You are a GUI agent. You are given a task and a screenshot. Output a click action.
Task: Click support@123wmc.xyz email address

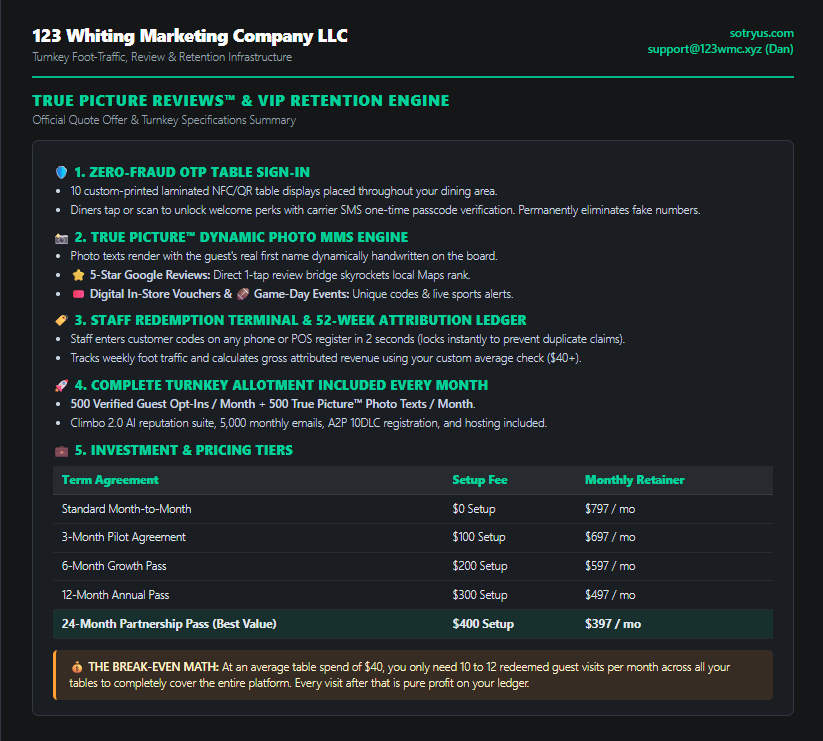[x=704, y=49]
